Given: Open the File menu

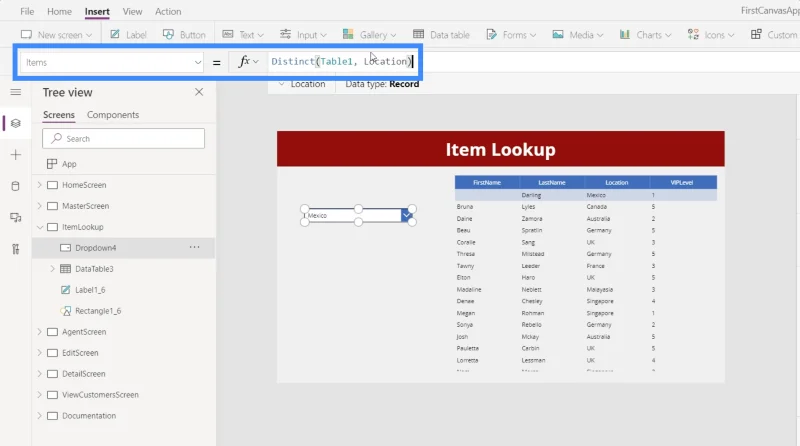Looking at the screenshot, I should [27, 11].
